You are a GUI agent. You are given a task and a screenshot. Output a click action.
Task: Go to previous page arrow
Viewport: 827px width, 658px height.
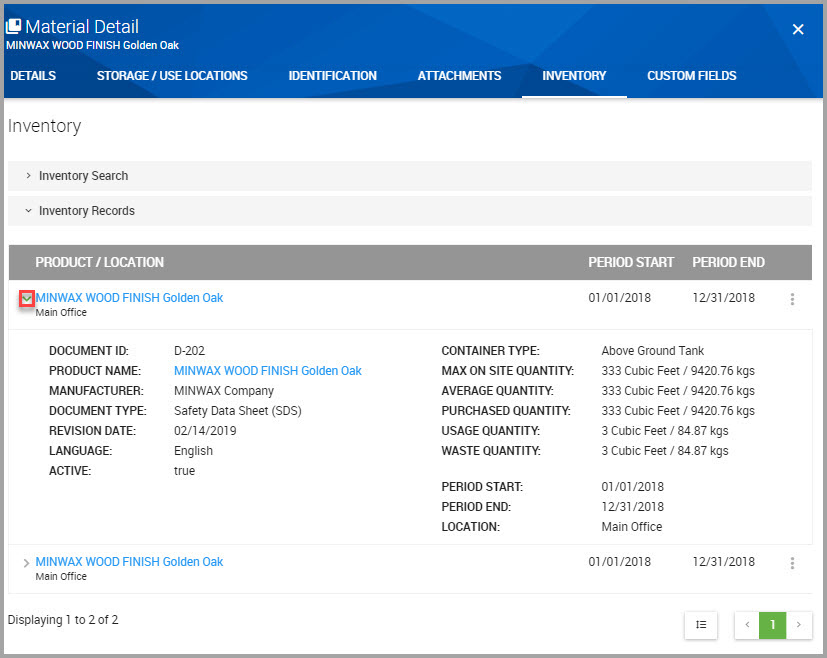coord(747,625)
